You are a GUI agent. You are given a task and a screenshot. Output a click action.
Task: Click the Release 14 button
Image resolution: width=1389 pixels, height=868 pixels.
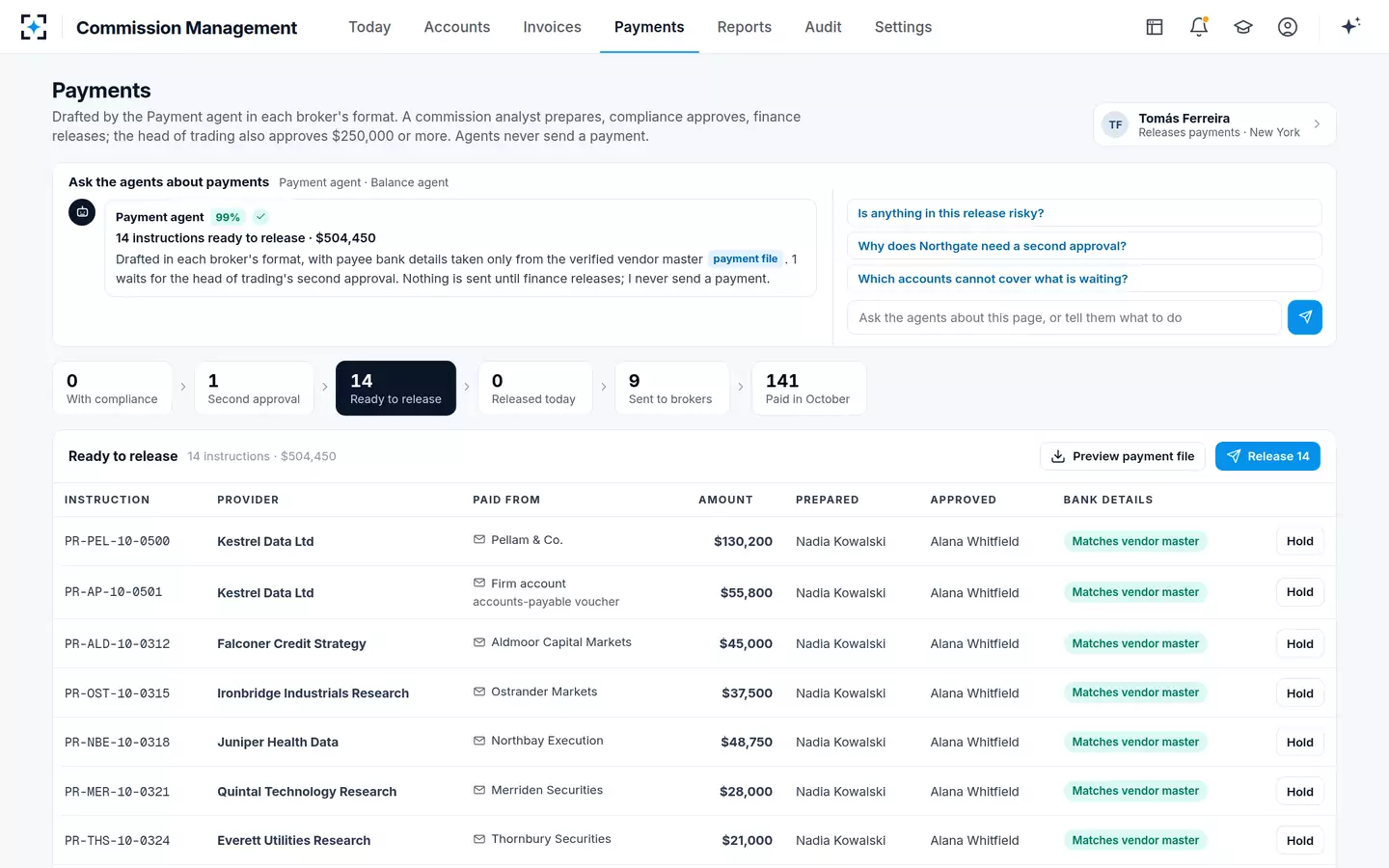pyautogui.click(x=1267, y=456)
